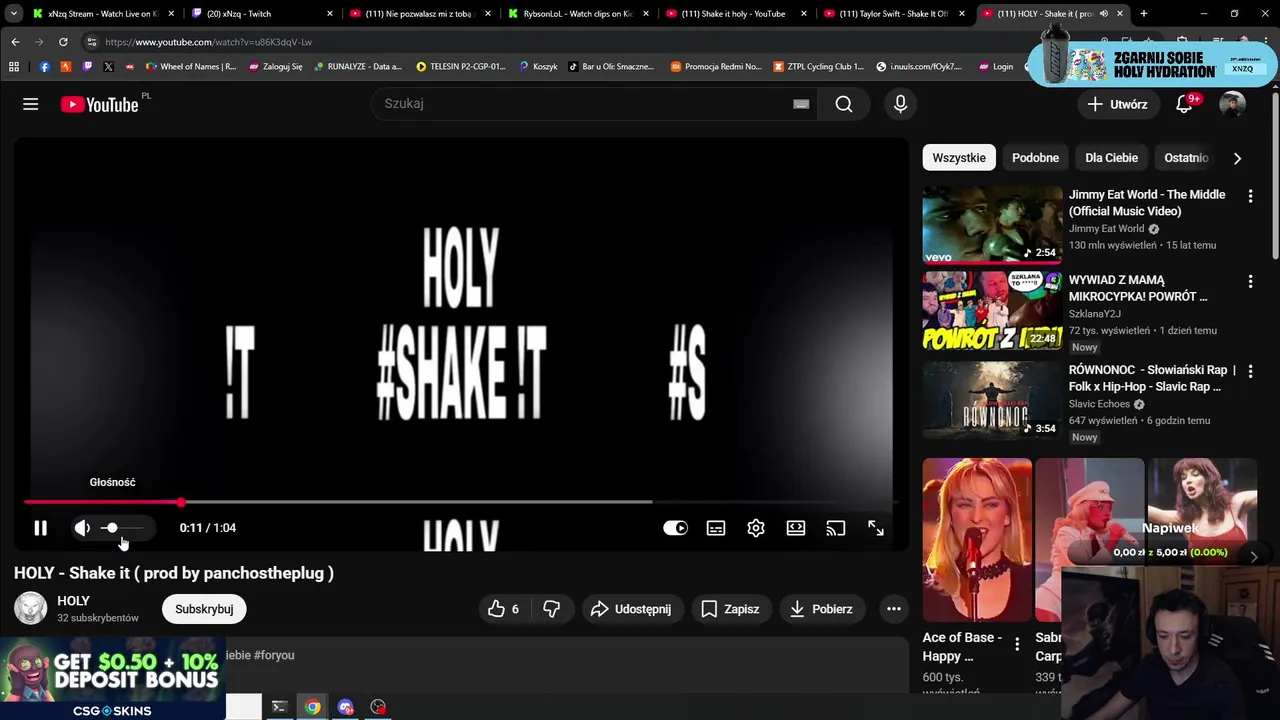1280x720 pixels.
Task: Open the player settings gear
Action: tap(756, 528)
